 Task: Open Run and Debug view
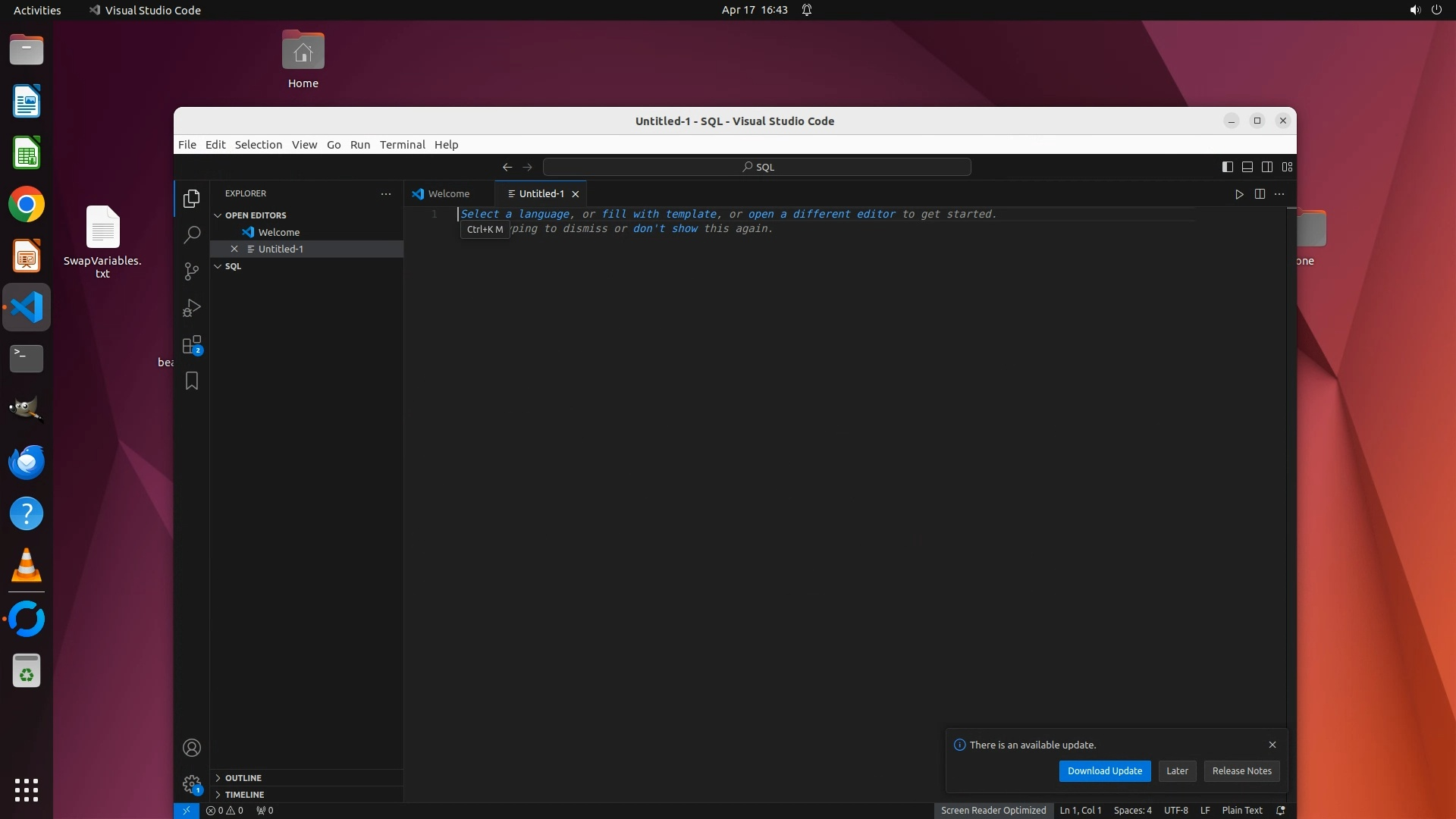pos(192,308)
